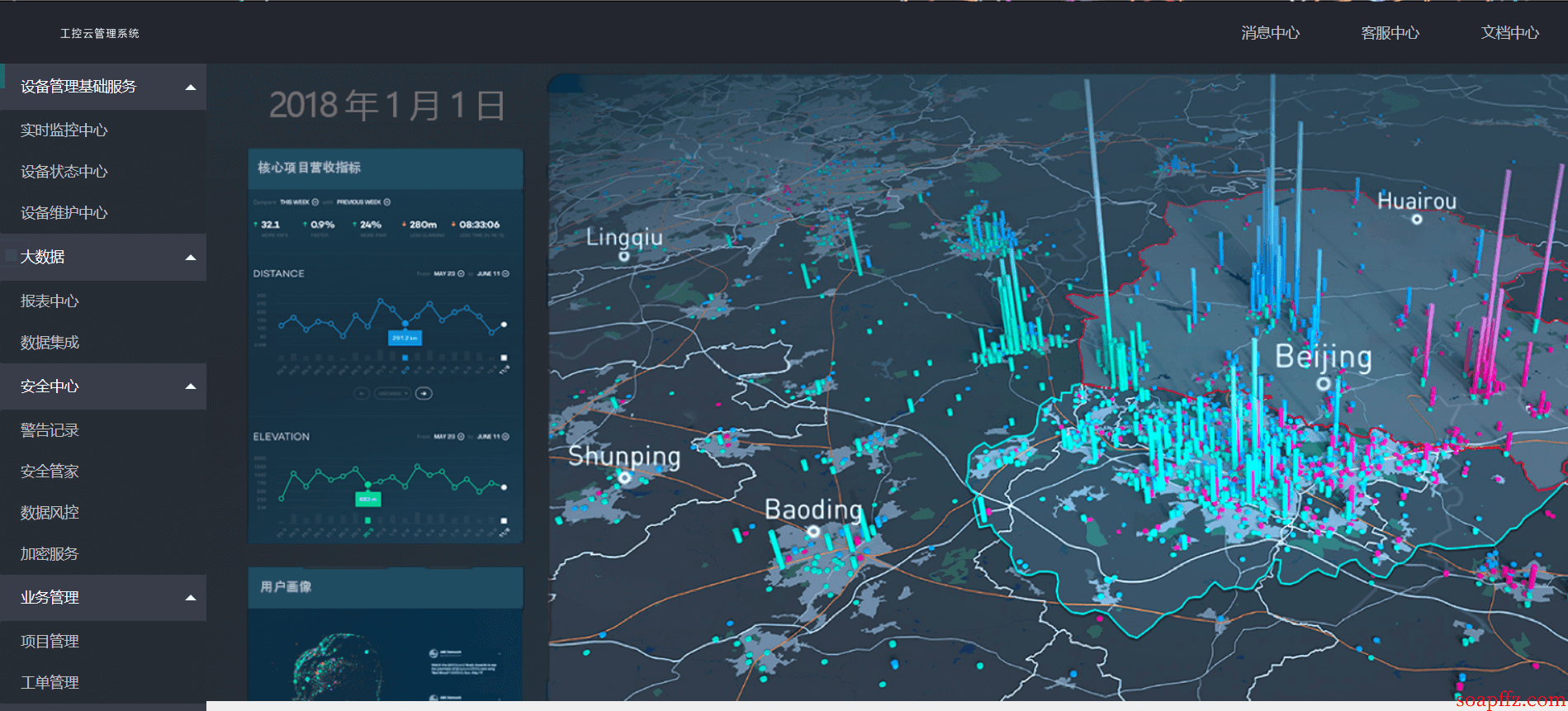Select the green highlighted ELEVATION data point
This screenshot has height=711, width=1568.
[x=367, y=485]
